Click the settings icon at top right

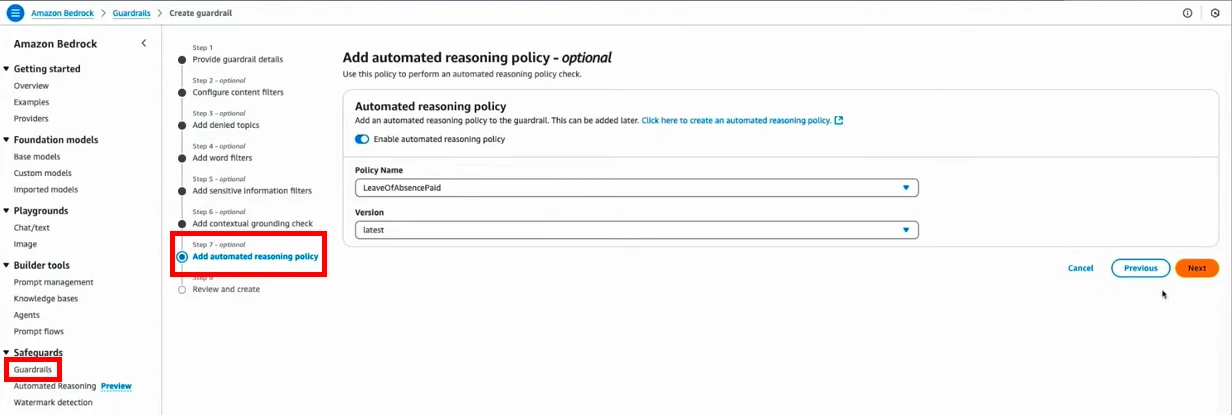(x=1215, y=13)
